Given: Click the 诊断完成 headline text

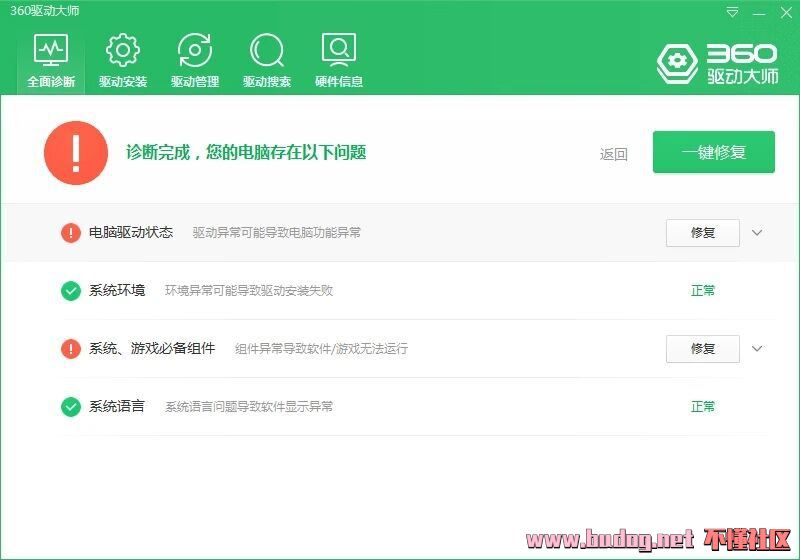Looking at the screenshot, I should (246, 152).
